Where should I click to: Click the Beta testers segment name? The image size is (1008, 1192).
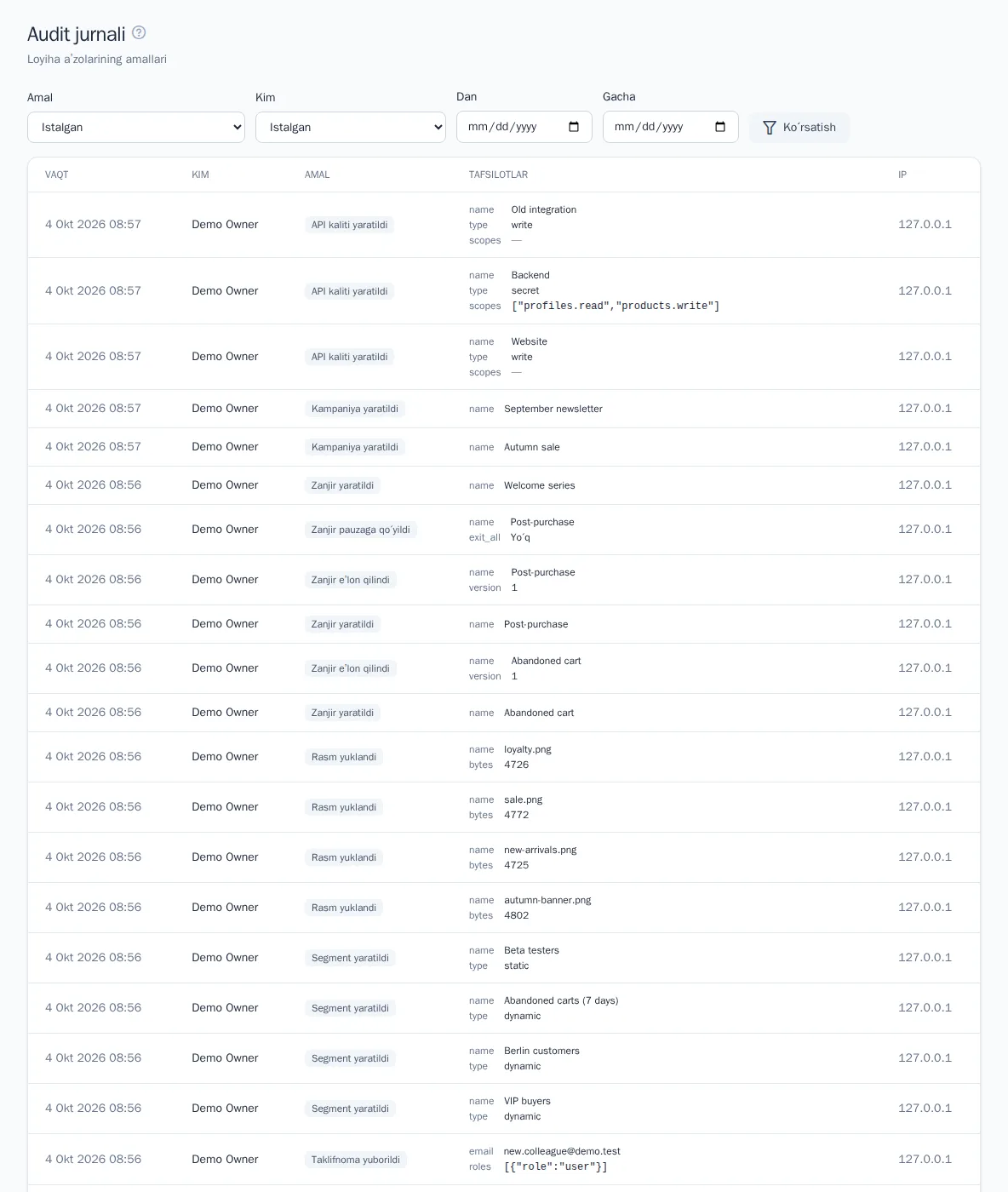pos(531,950)
